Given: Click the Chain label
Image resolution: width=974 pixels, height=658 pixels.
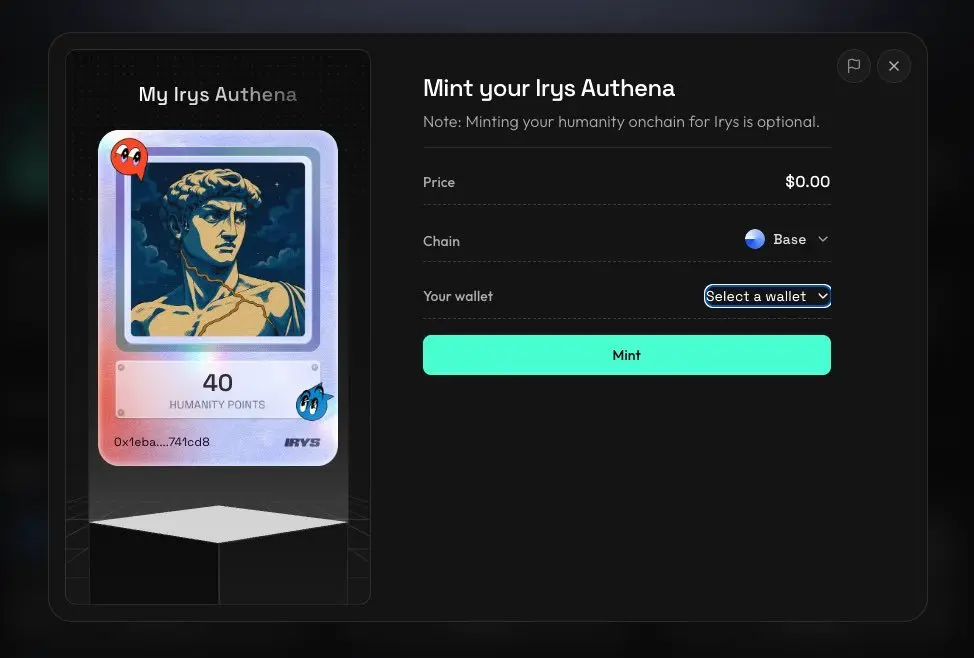Looking at the screenshot, I should tap(441, 241).
